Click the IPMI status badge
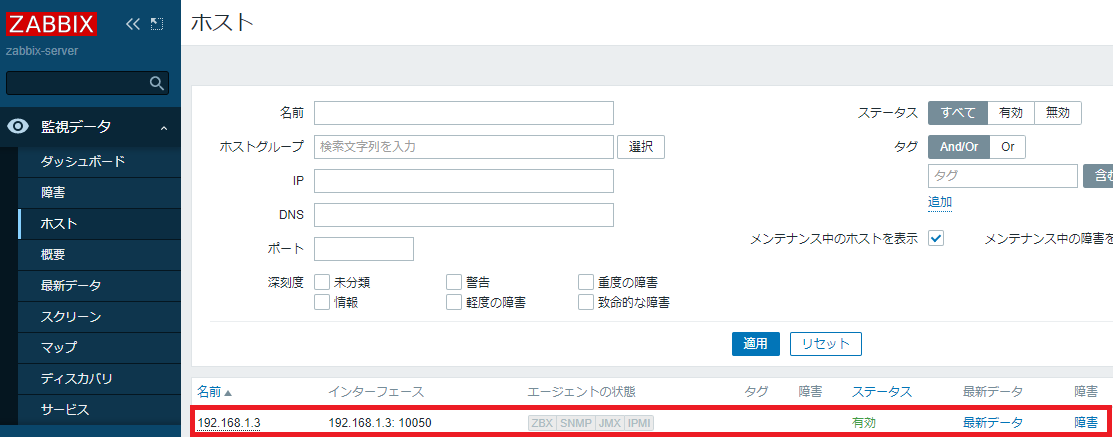1113x437 pixels. point(639,423)
